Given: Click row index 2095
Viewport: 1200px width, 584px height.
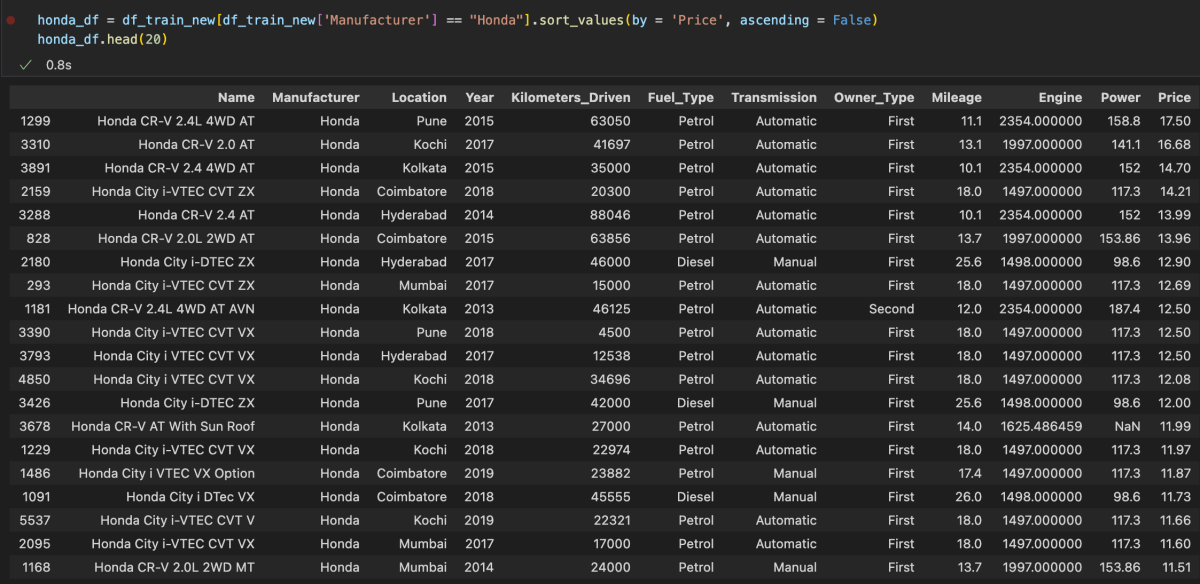Looking at the screenshot, I should (x=35, y=543).
